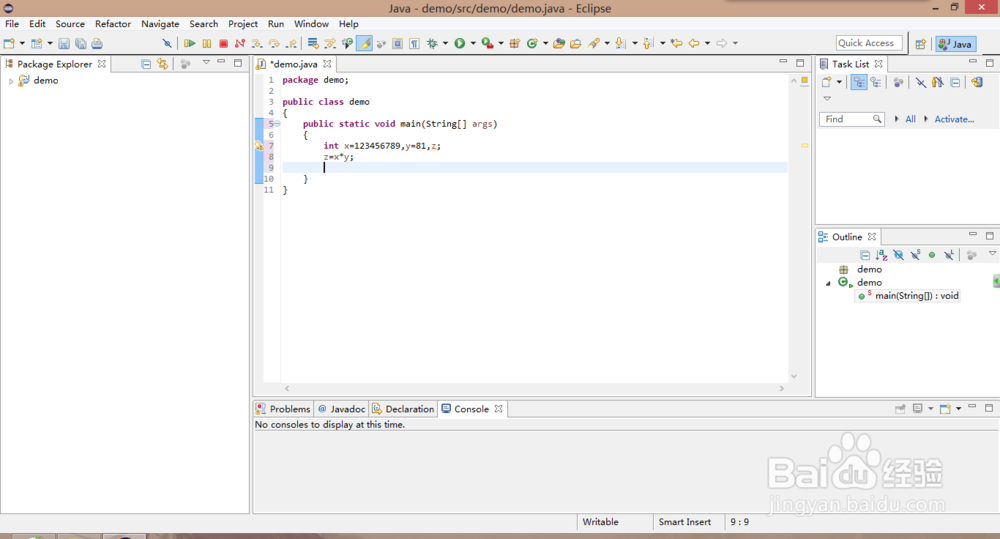
Task: Collapse the demo class in Outline
Action: 828,283
